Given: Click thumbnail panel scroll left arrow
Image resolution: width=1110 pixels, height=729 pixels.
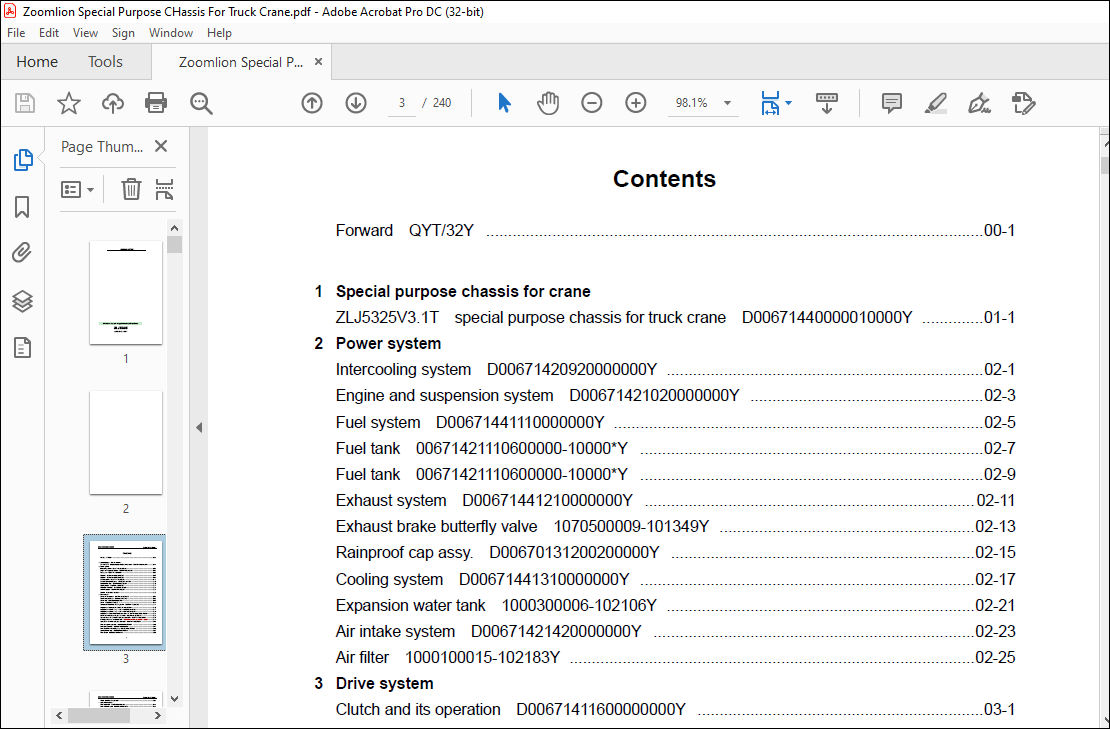Looking at the screenshot, I should [x=59, y=716].
